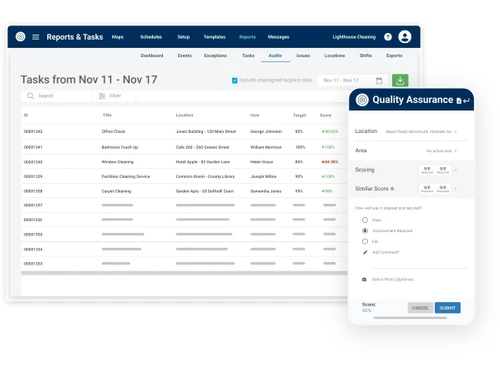Click the green download export button
The width and height of the screenshot is (500, 375).
tap(400, 80)
